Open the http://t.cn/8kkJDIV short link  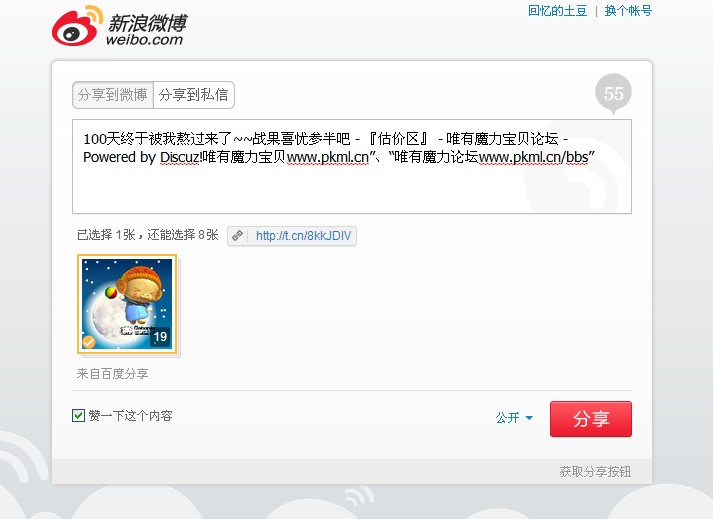(303, 236)
